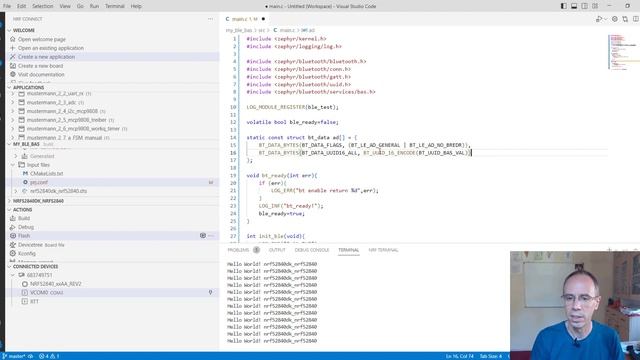Expand the Generated folder
640x360 pixels.
coord(16,156)
